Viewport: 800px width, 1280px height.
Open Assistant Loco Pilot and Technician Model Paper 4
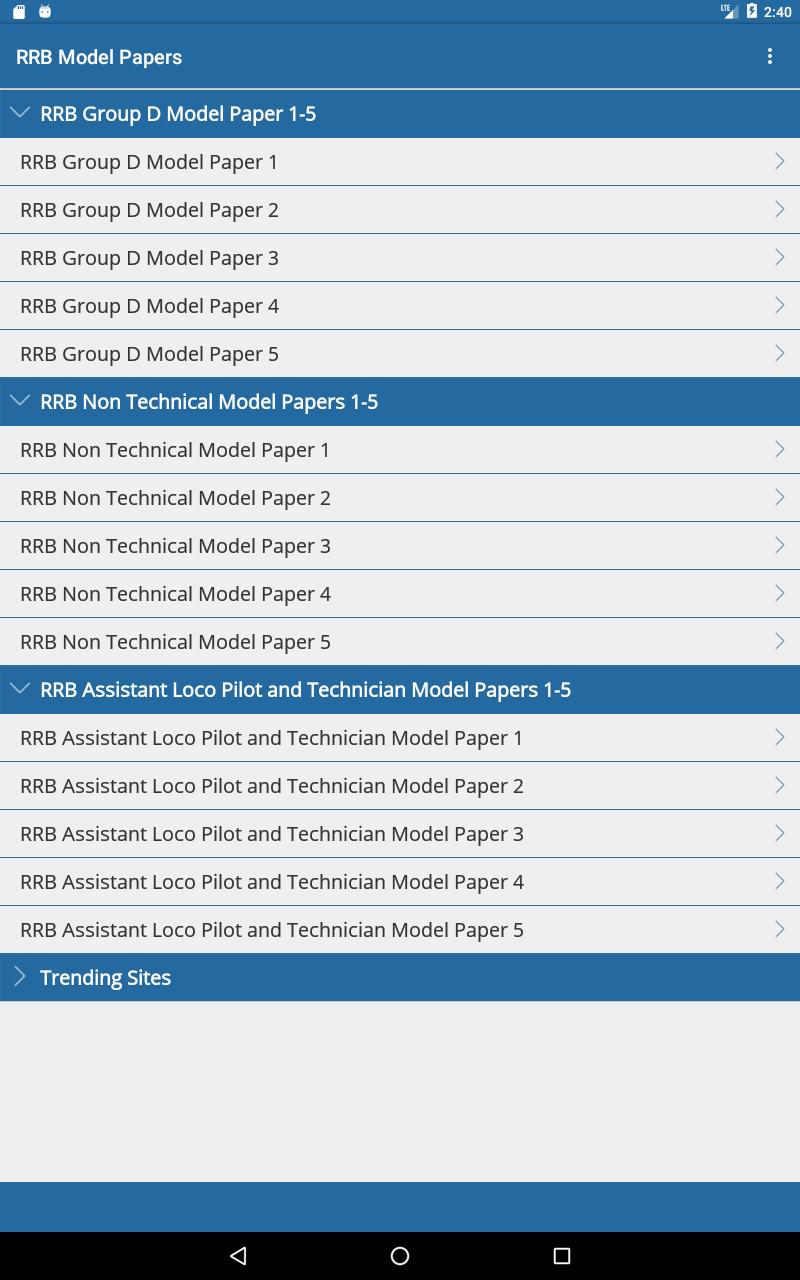click(x=400, y=882)
